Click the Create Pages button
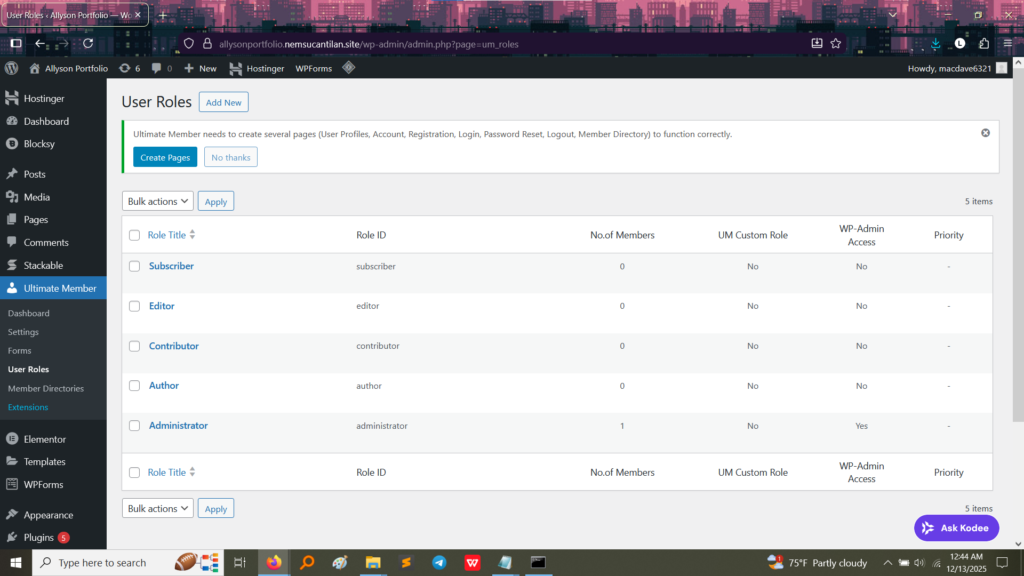 pyautogui.click(x=165, y=157)
